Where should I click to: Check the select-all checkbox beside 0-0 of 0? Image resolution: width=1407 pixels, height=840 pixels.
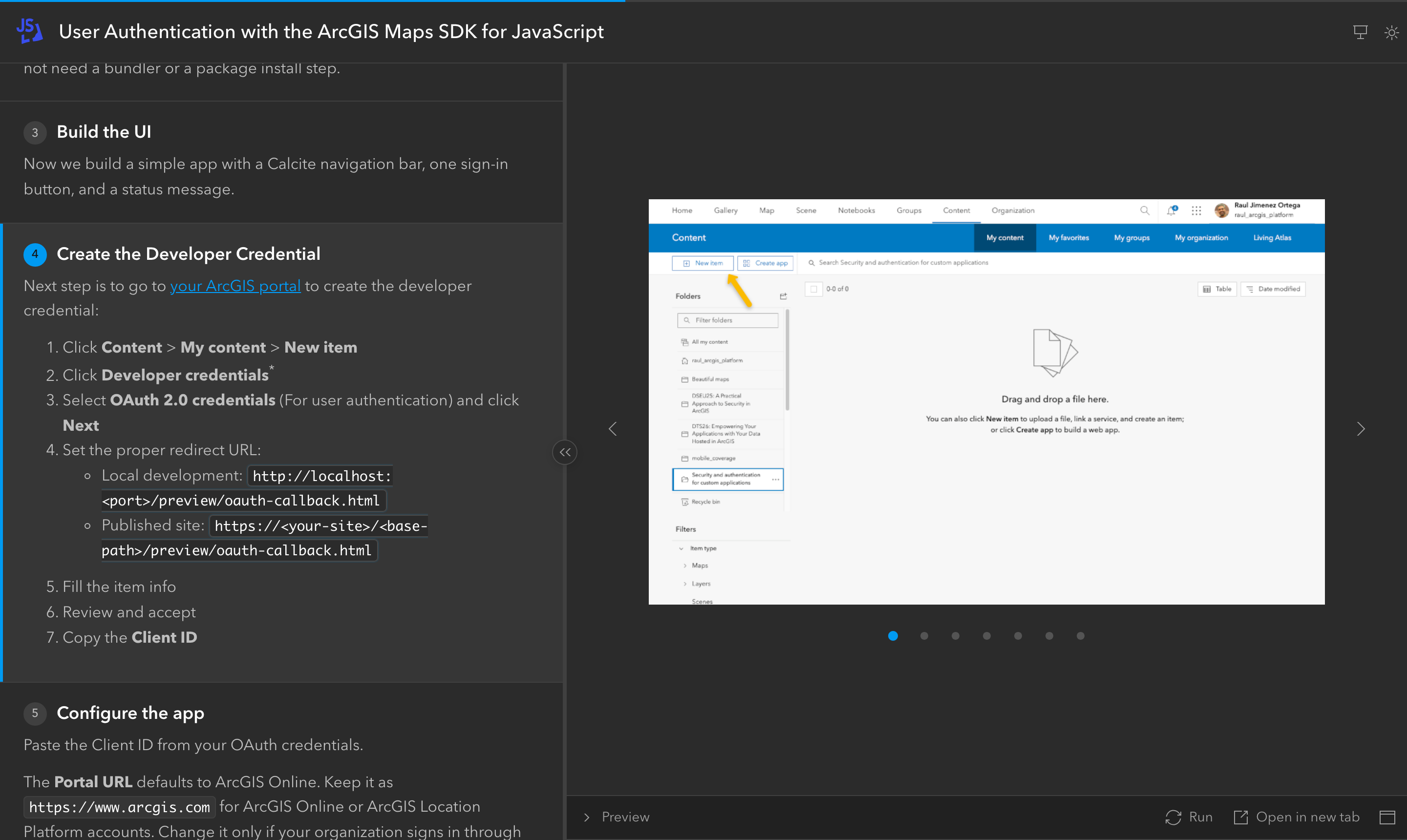[813, 289]
